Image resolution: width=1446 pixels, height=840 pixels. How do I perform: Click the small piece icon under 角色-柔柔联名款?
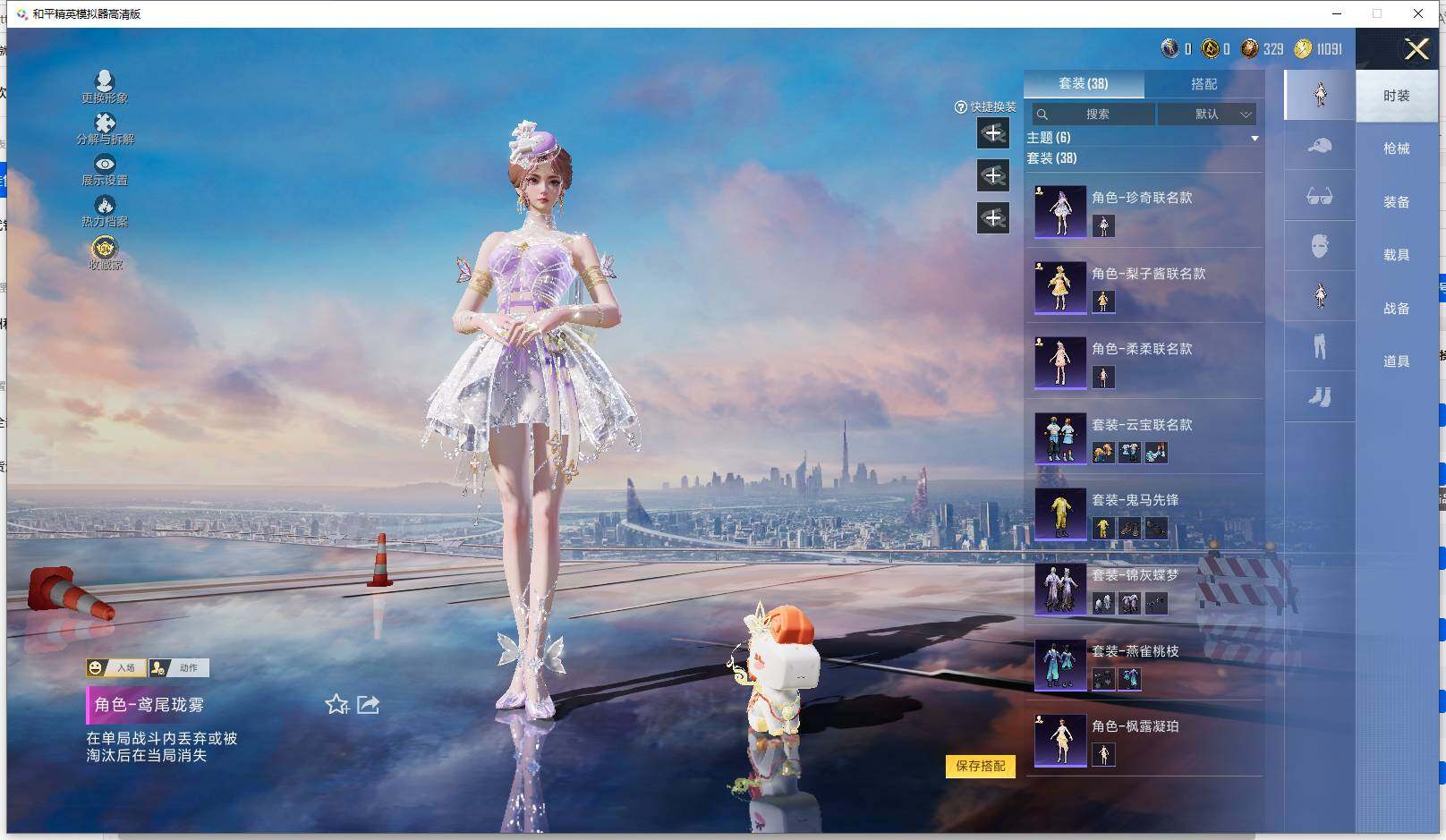click(x=1103, y=377)
